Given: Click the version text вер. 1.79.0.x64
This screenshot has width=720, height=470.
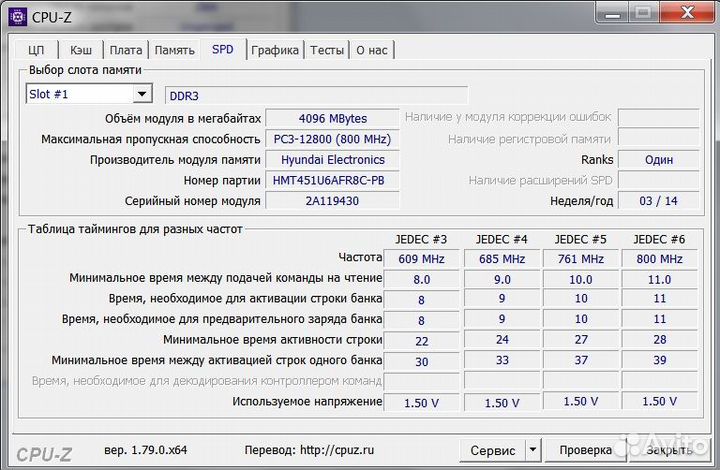Looking at the screenshot, I should tap(146, 450).
